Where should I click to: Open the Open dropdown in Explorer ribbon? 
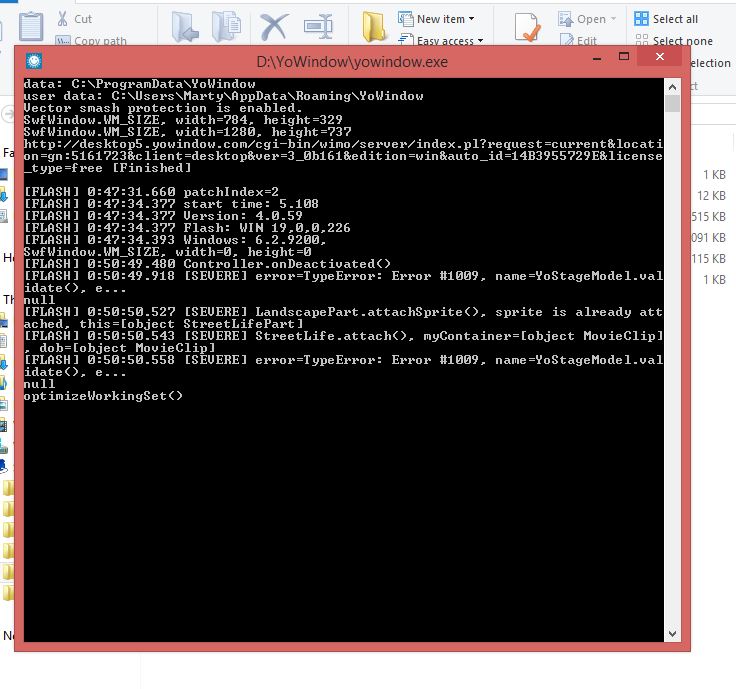coord(587,19)
